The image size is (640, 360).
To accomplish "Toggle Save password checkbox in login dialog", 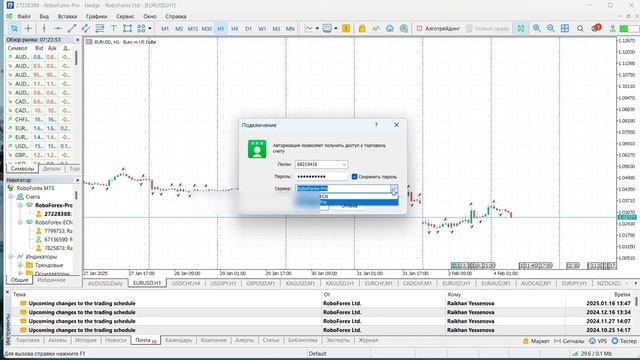I will click(354, 177).
